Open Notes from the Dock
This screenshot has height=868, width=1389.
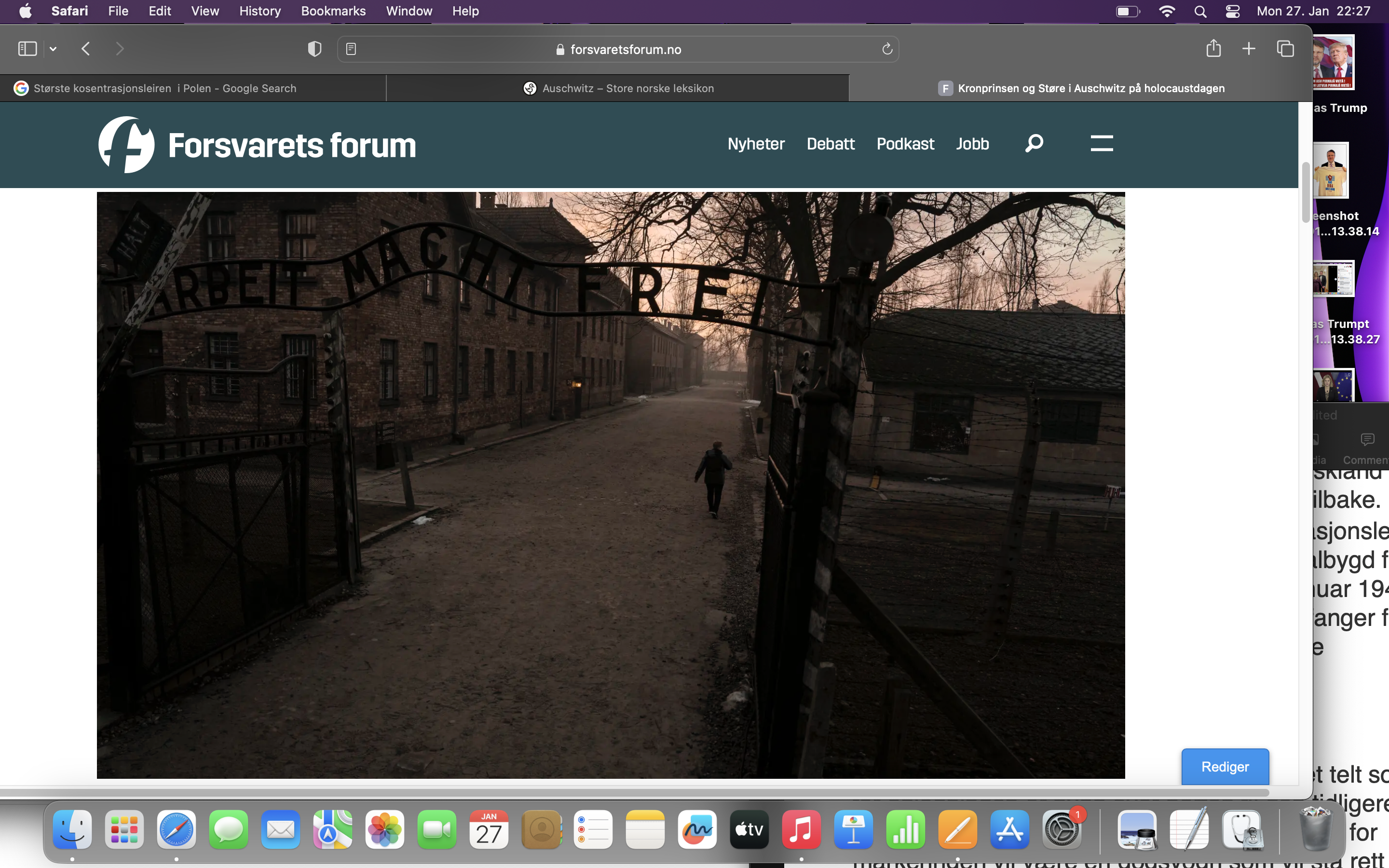point(645,829)
